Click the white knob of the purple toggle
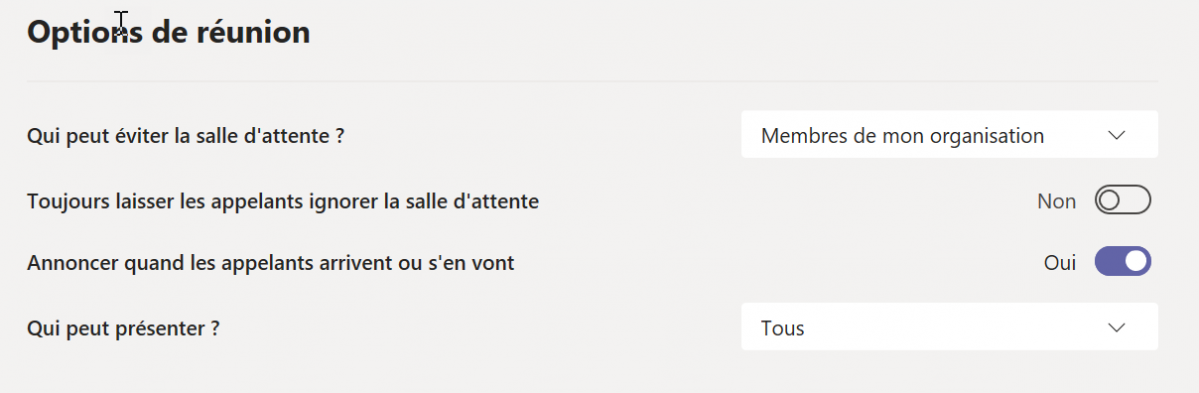Screen dimensions: 1199x393 (1136, 261)
